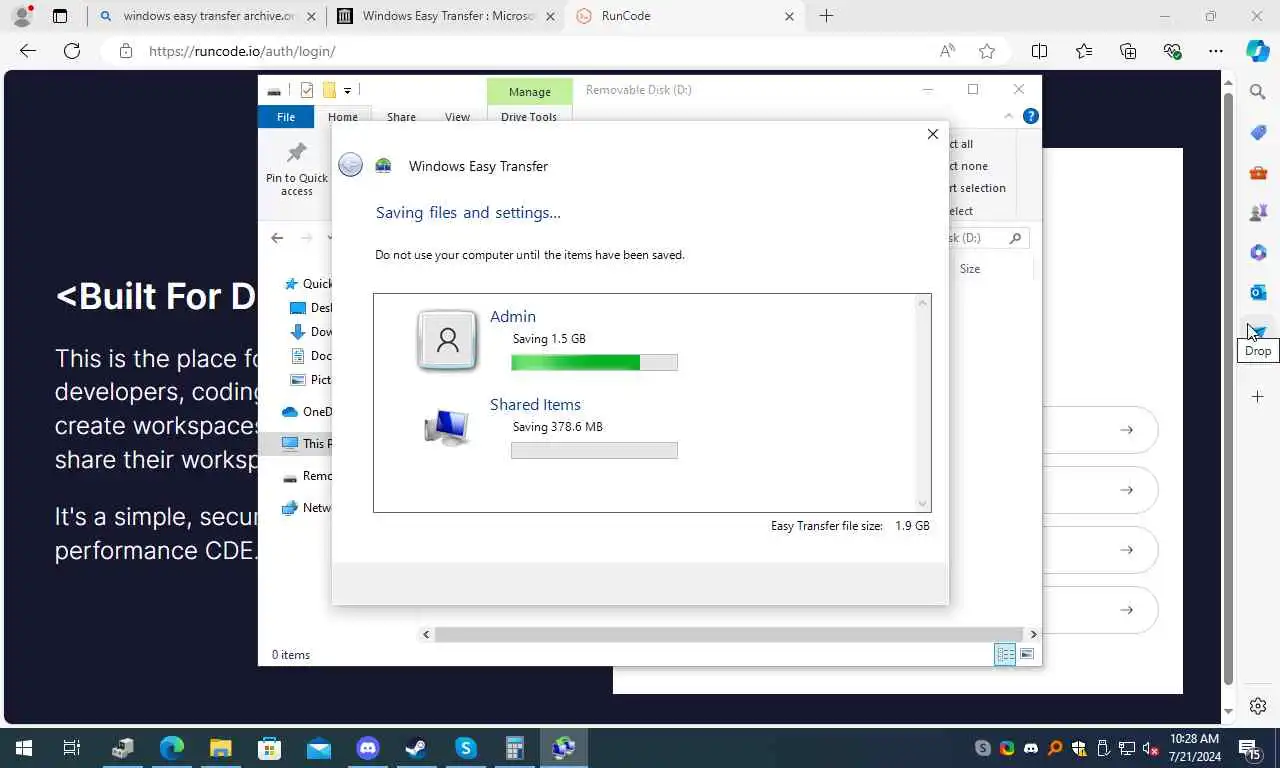
Task: Select OneDrive in Explorer navigation pane
Action: tap(309, 411)
